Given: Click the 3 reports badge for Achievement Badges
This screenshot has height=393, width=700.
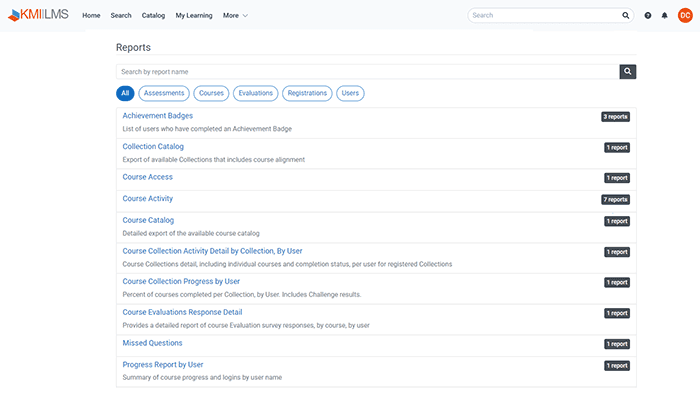Looking at the screenshot, I should point(615,117).
